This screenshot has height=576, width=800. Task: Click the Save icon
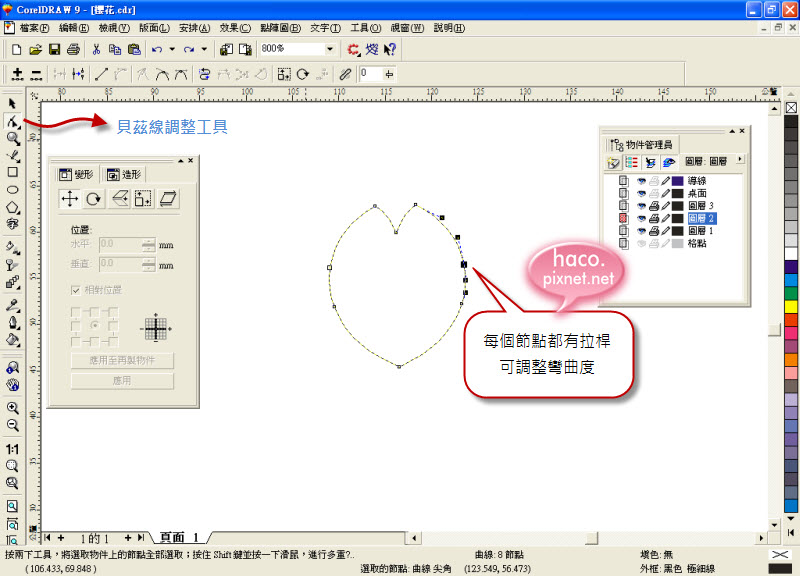pyautogui.click(x=54, y=49)
